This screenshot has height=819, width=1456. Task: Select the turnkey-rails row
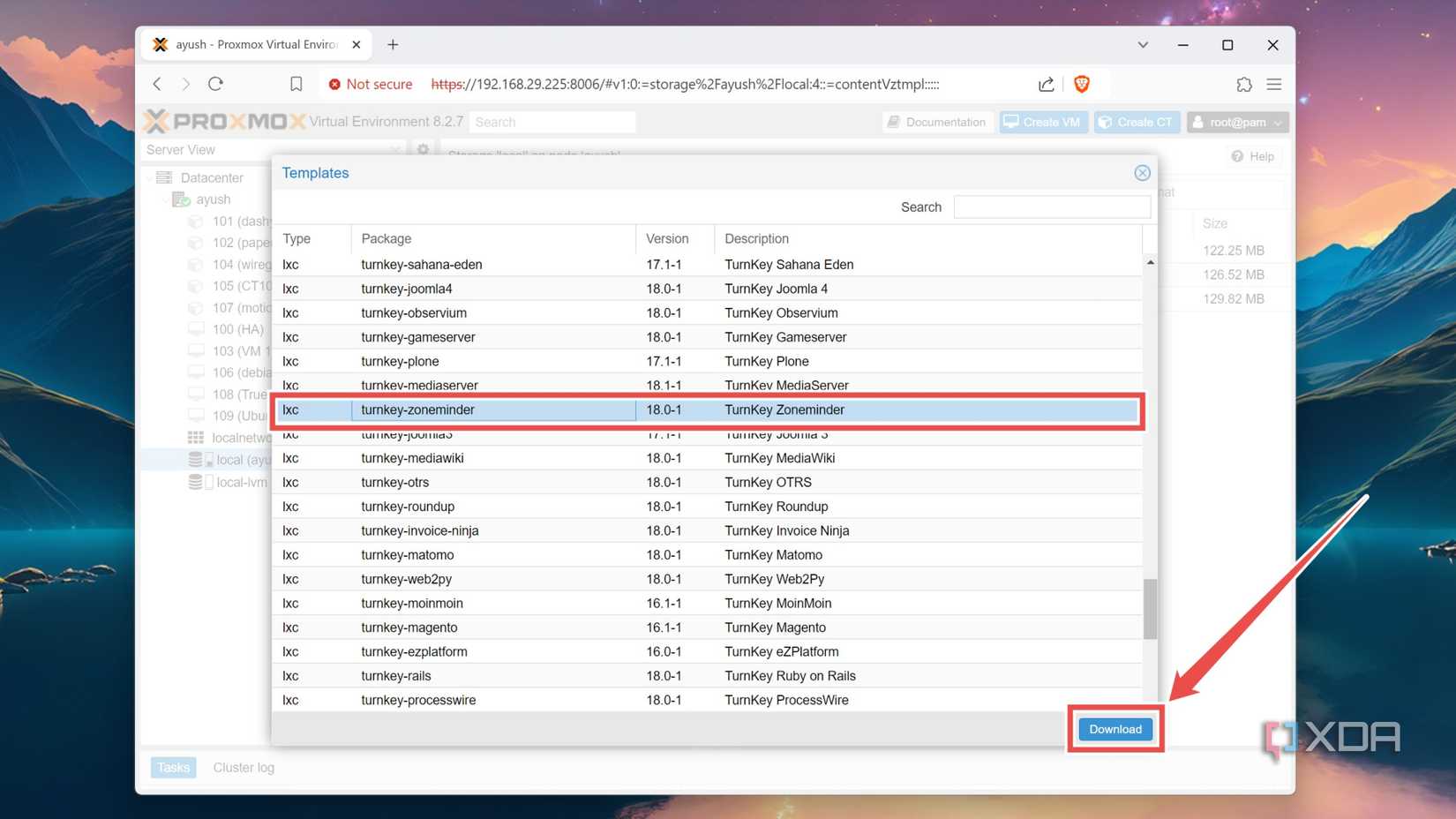707,676
